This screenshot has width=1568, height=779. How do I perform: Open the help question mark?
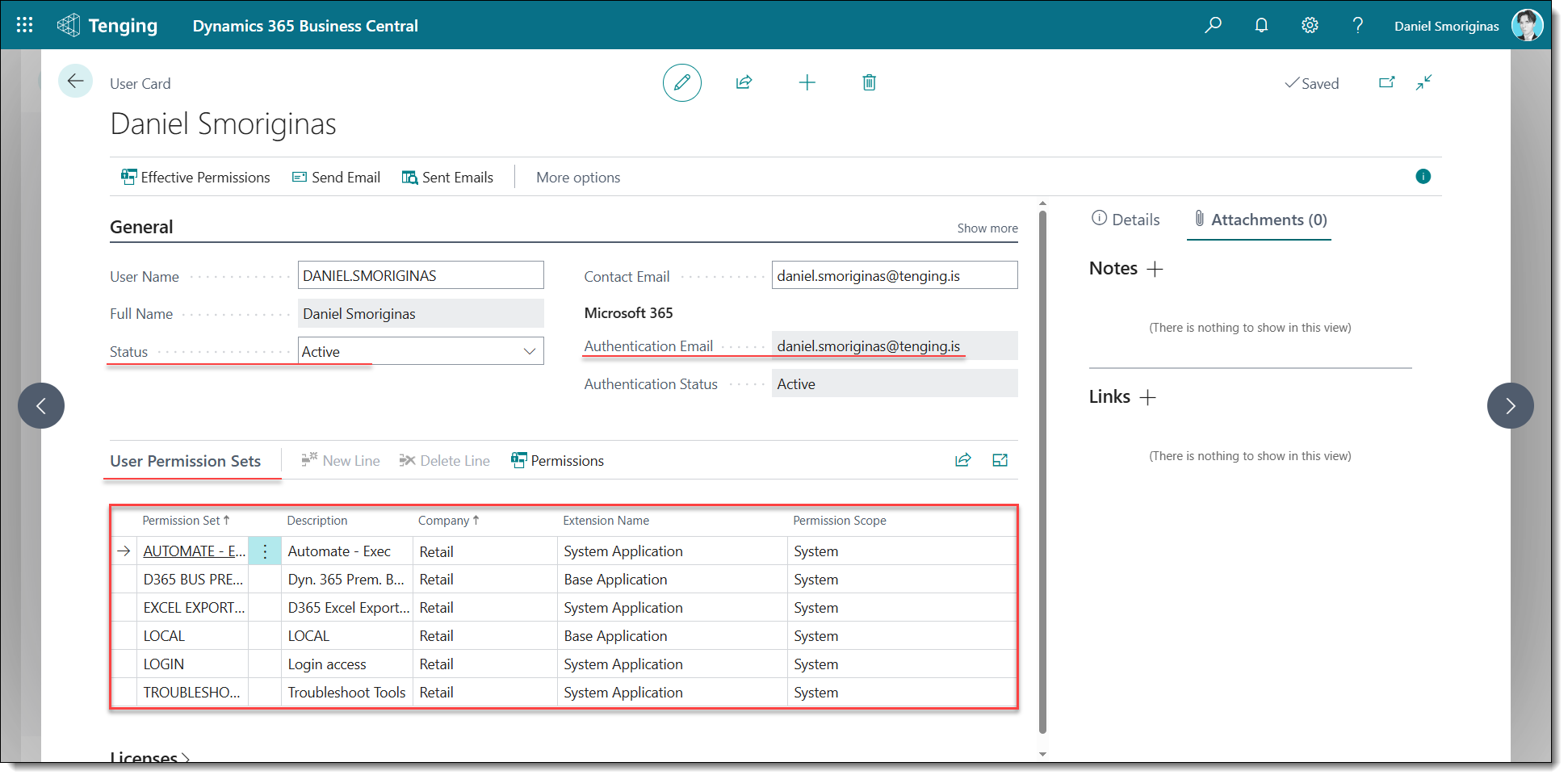pyautogui.click(x=1358, y=25)
